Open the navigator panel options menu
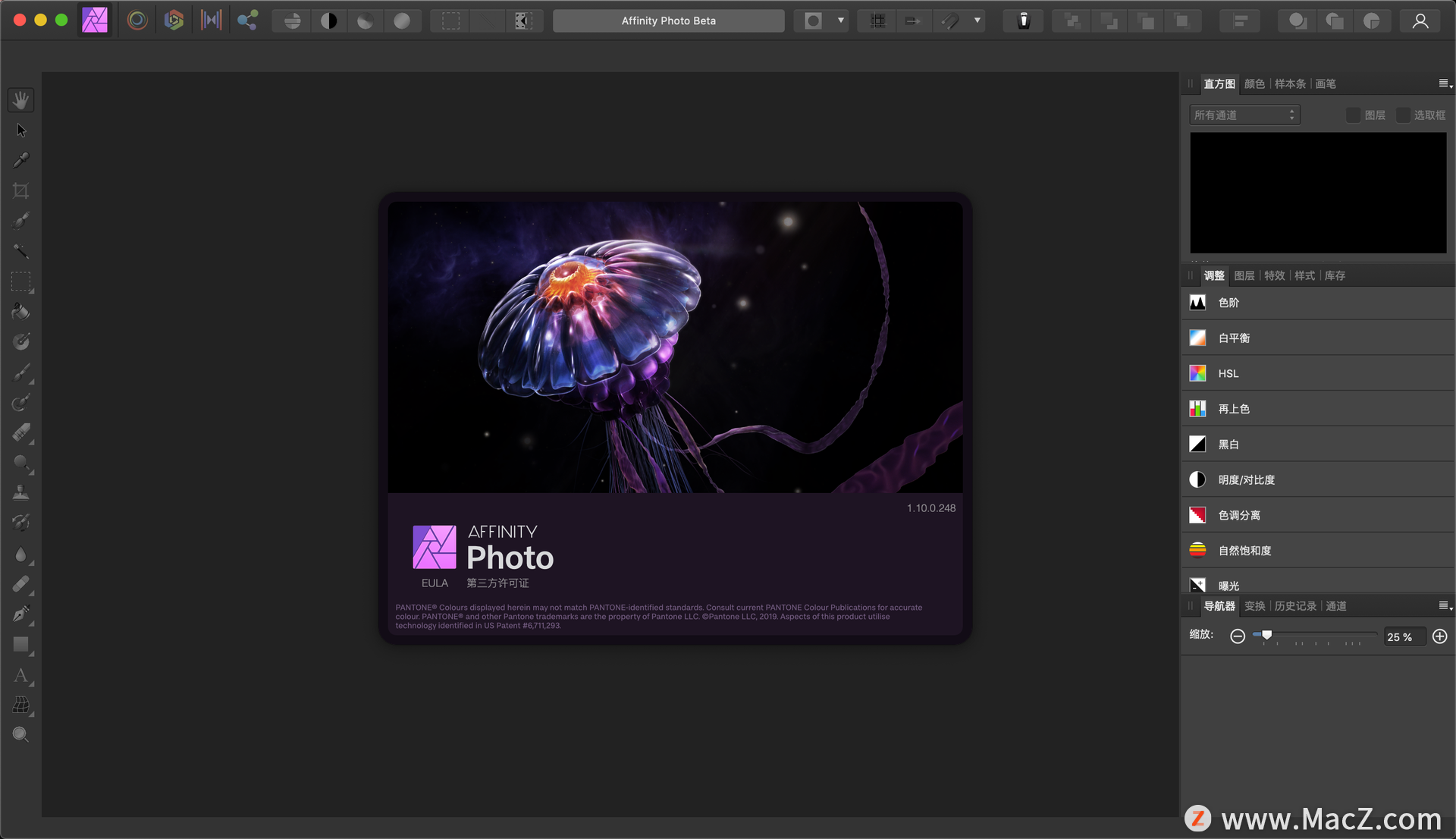Image resolution: width=1456 pixels, height=839 pixels. [x=1445, y=606]
